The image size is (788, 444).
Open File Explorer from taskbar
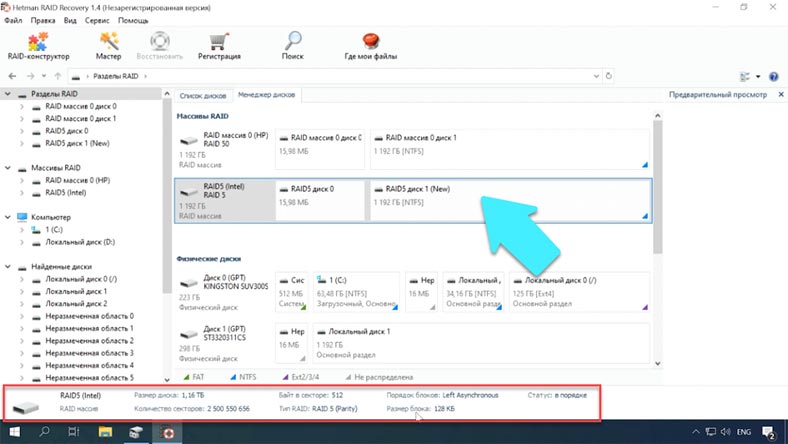(105, 431)
